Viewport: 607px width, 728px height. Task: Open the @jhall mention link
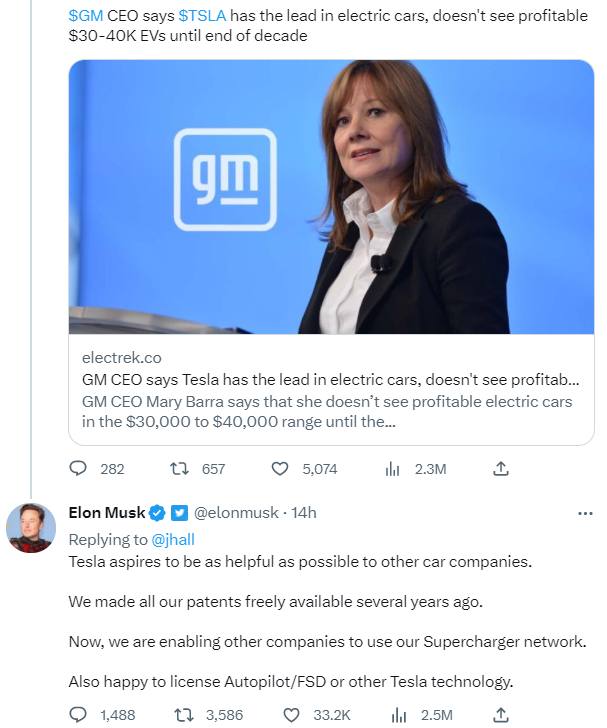pos(173,539)
